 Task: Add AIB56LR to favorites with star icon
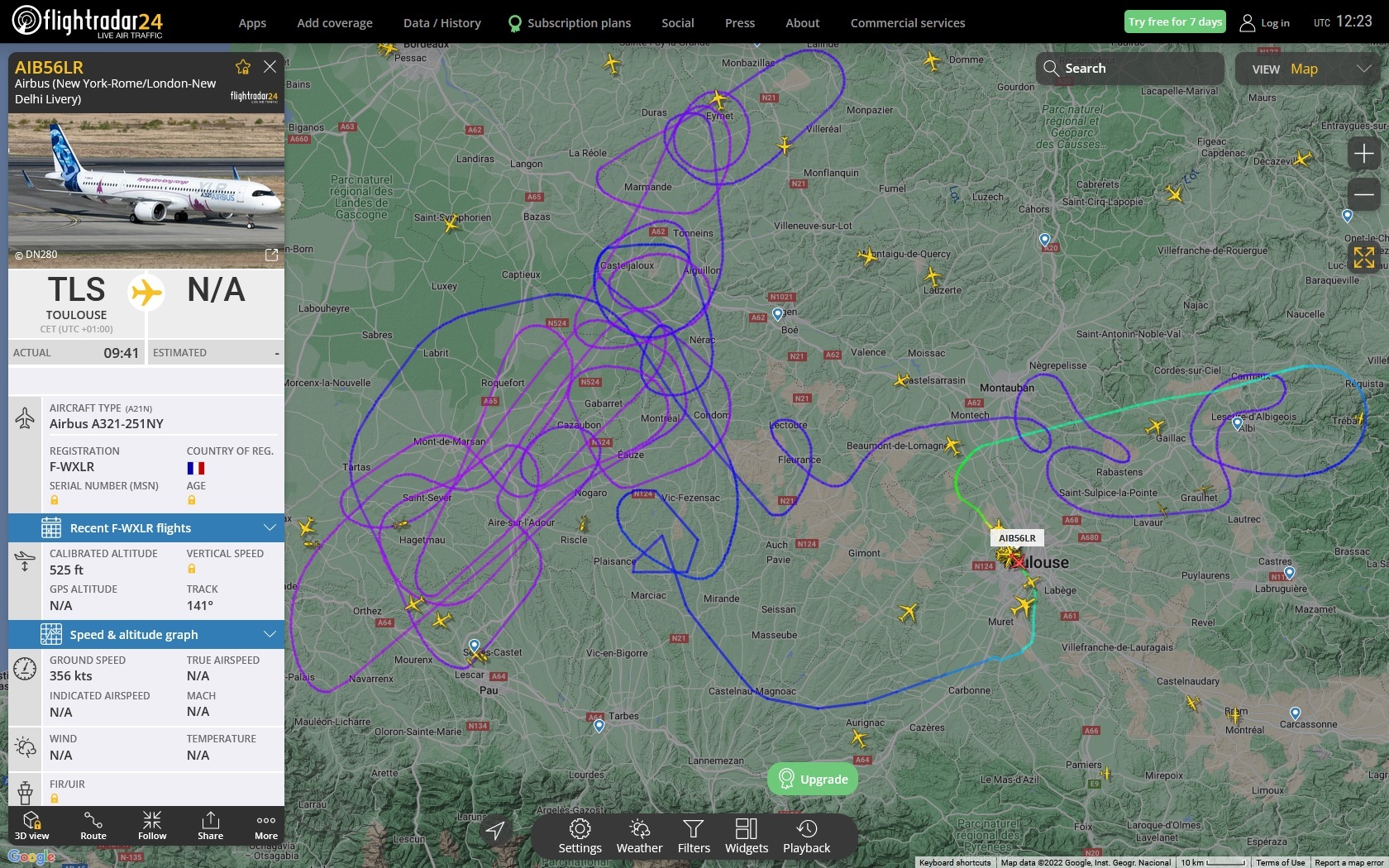tap(242, 67)
